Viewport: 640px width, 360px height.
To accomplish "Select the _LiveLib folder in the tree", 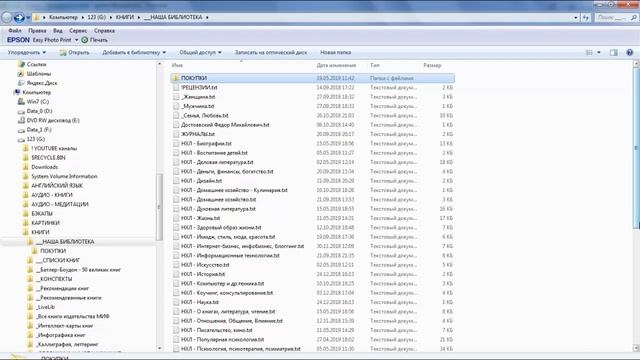I will [45, 307].
